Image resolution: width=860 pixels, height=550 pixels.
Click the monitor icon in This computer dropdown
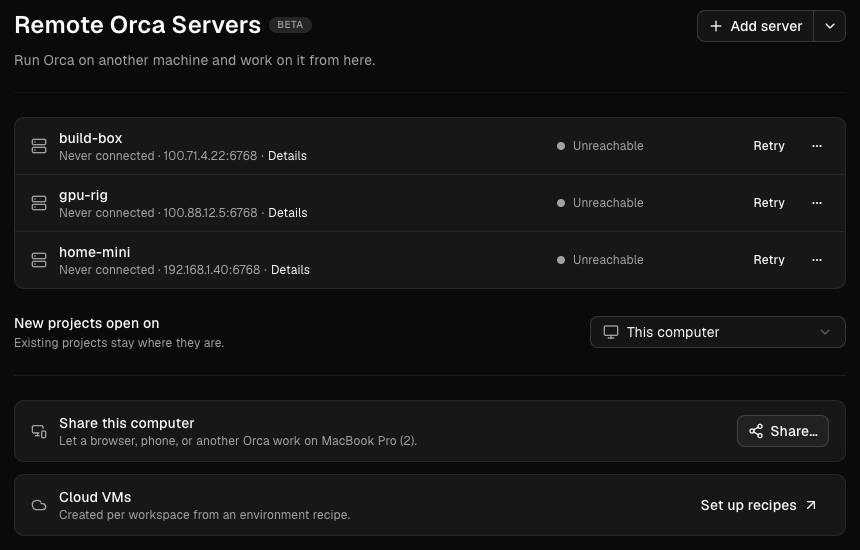point(611,332)
